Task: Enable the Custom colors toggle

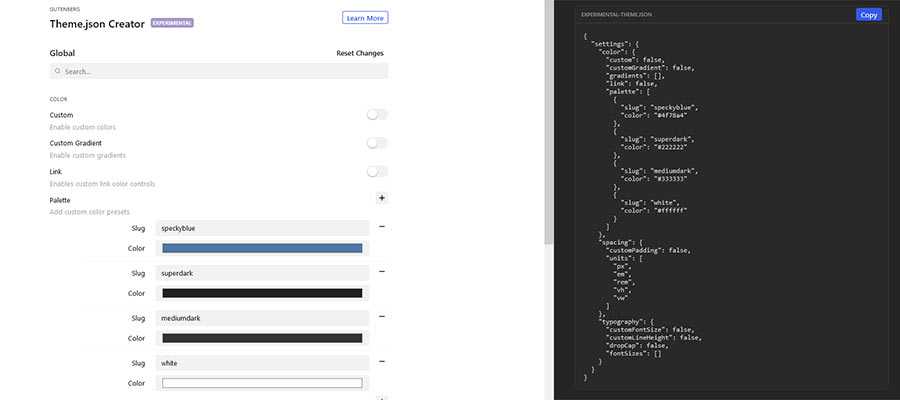Action: 376,115
